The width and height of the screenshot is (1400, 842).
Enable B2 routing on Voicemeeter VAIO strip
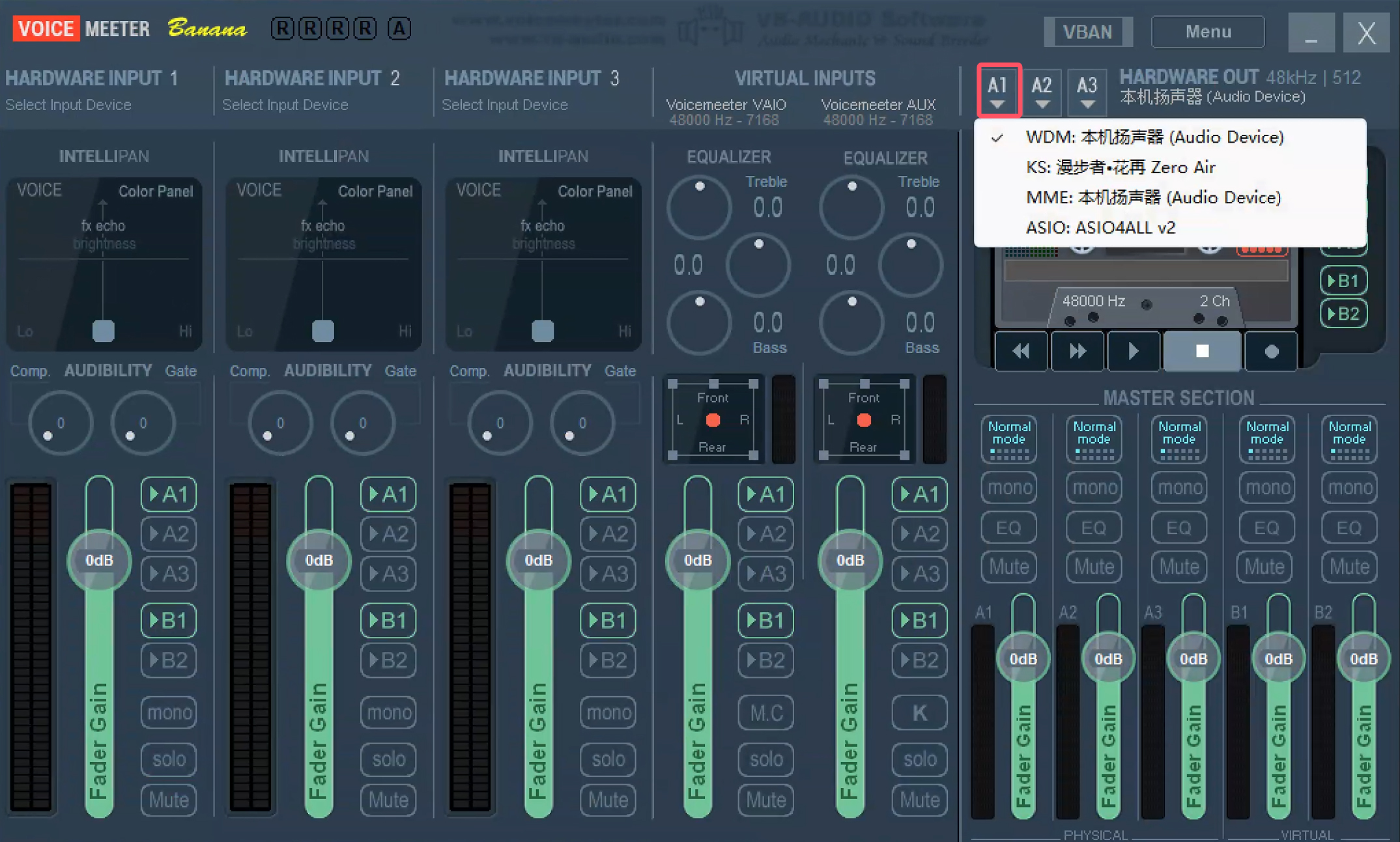click(x=765, y=660)
